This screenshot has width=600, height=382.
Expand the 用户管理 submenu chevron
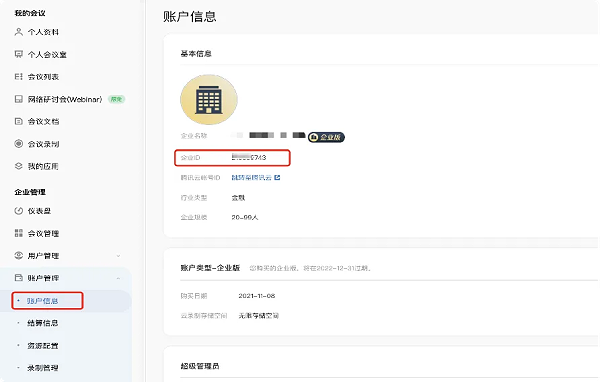tap(118, 256)
